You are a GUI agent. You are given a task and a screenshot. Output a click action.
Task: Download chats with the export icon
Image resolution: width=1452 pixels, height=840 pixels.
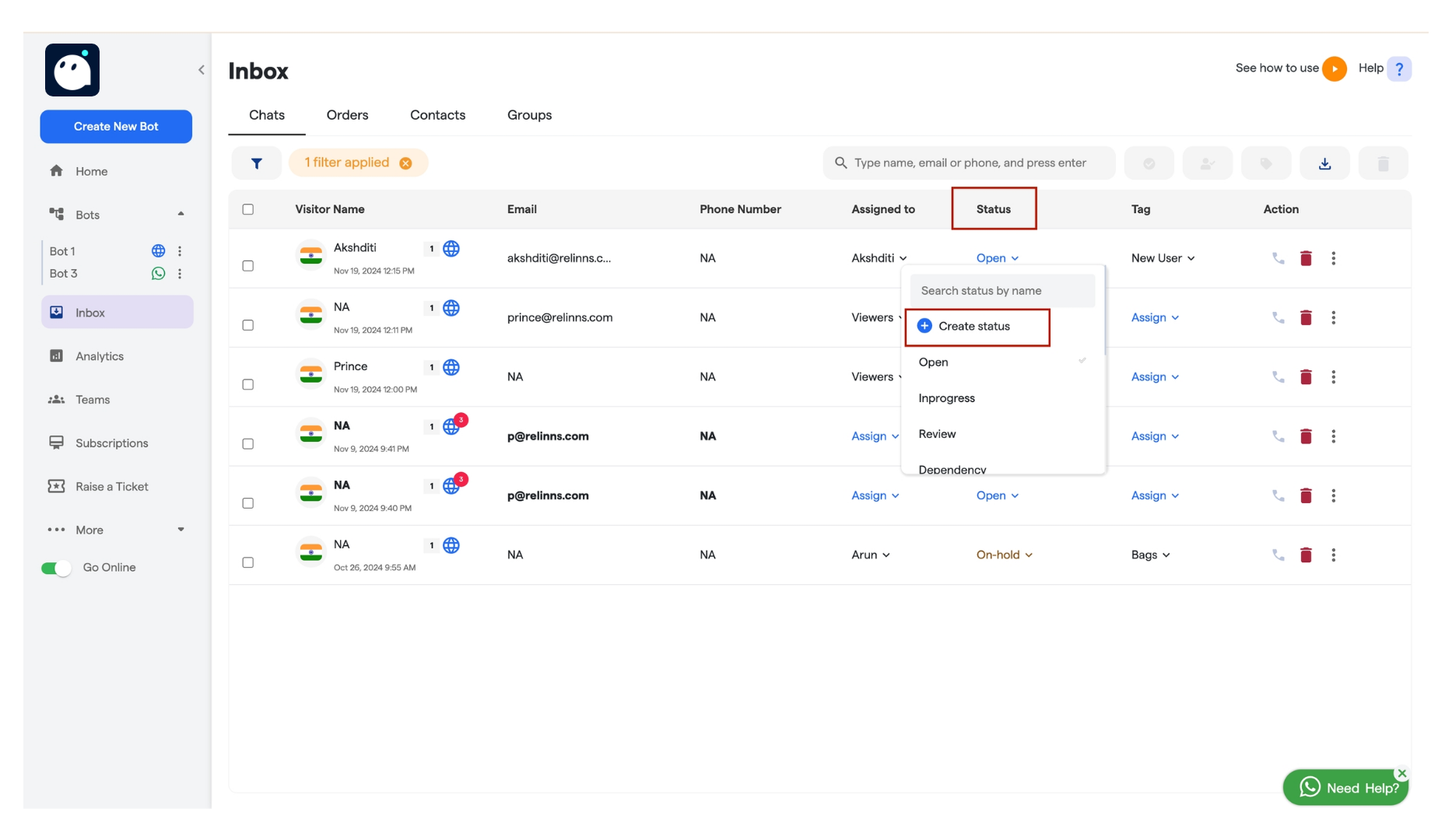click(1324, 163)
